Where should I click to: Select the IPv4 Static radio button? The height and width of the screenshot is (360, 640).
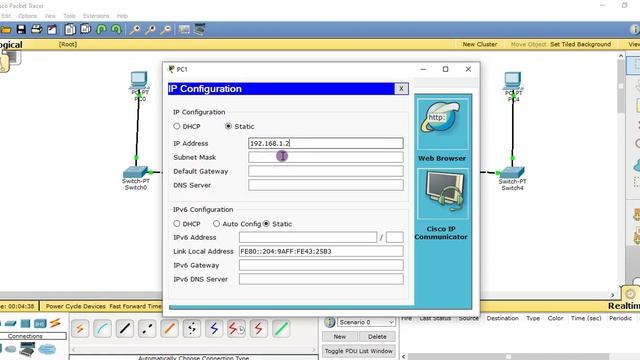[x=229, y=126]
